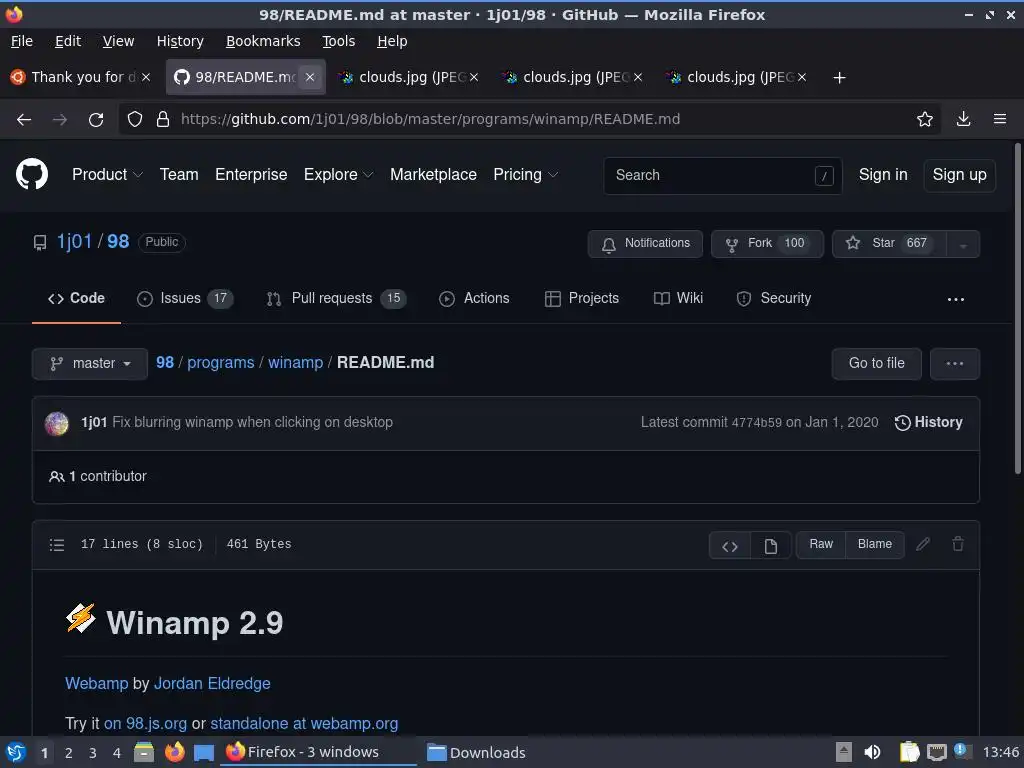Open the File menu
This screenshot has width=1024, height=768.
point(22,41)
